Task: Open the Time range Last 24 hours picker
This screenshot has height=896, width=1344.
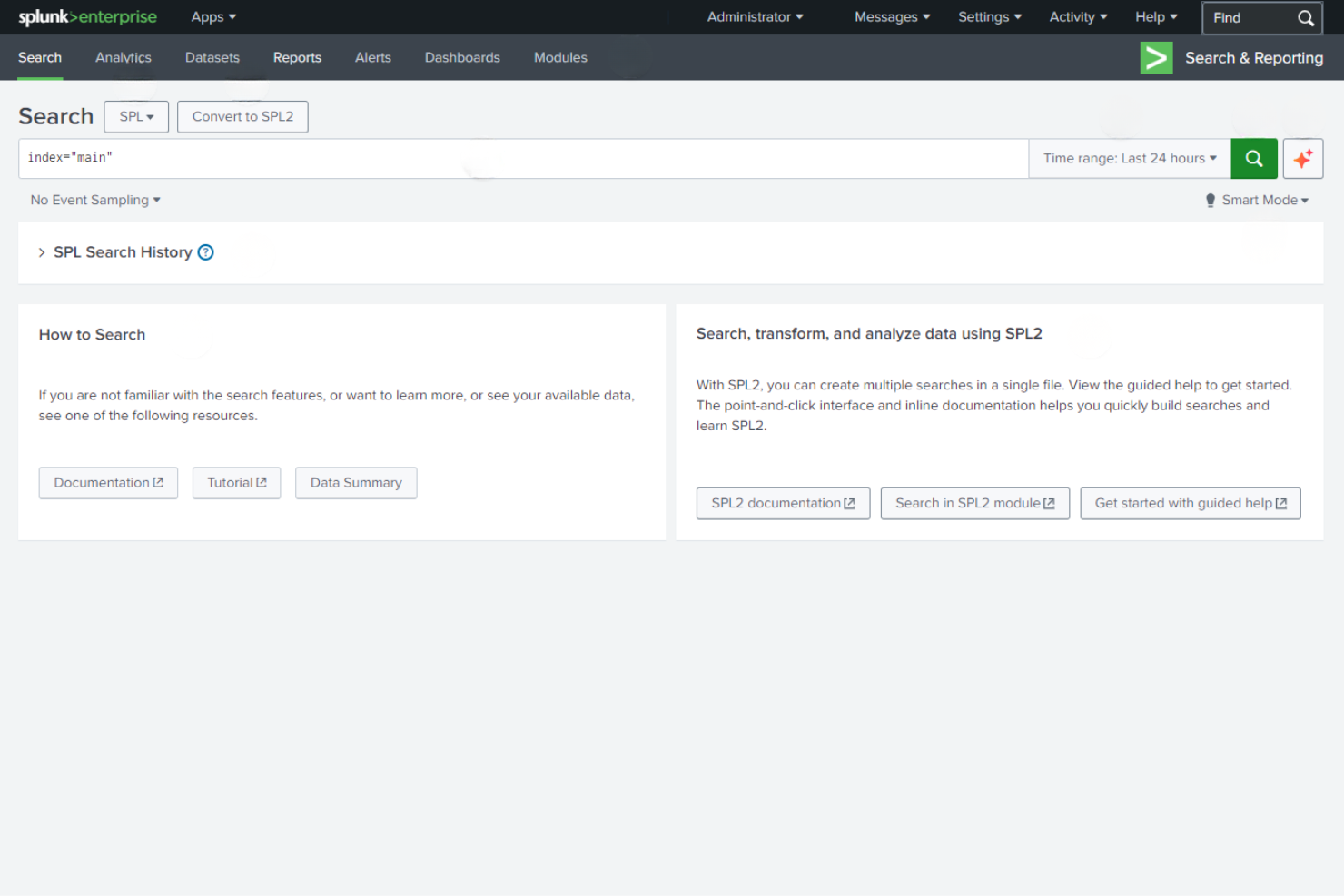Action: [x=1129, y=158]
